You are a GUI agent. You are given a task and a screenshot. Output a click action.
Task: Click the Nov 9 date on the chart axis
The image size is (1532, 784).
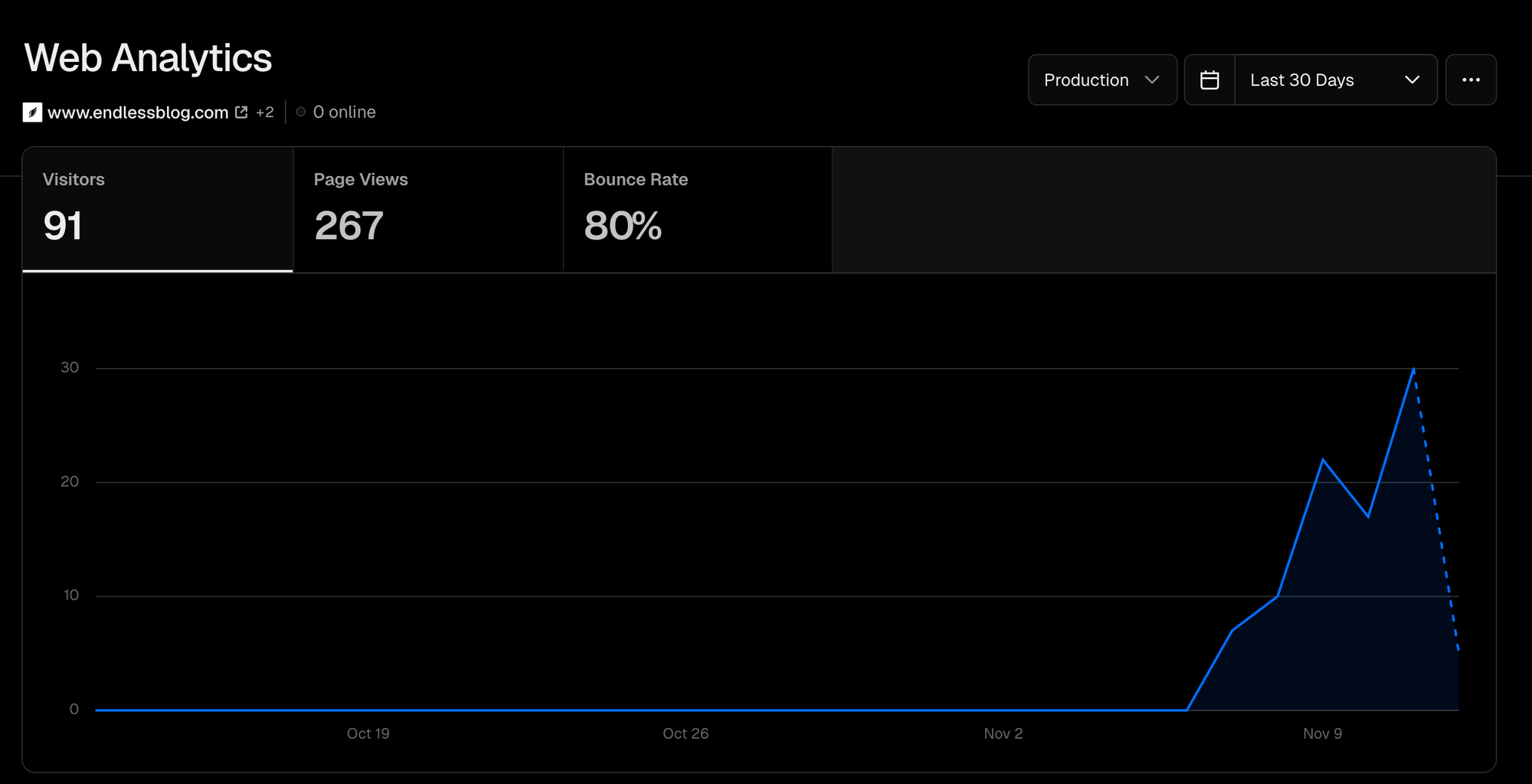coord(1322,733)
